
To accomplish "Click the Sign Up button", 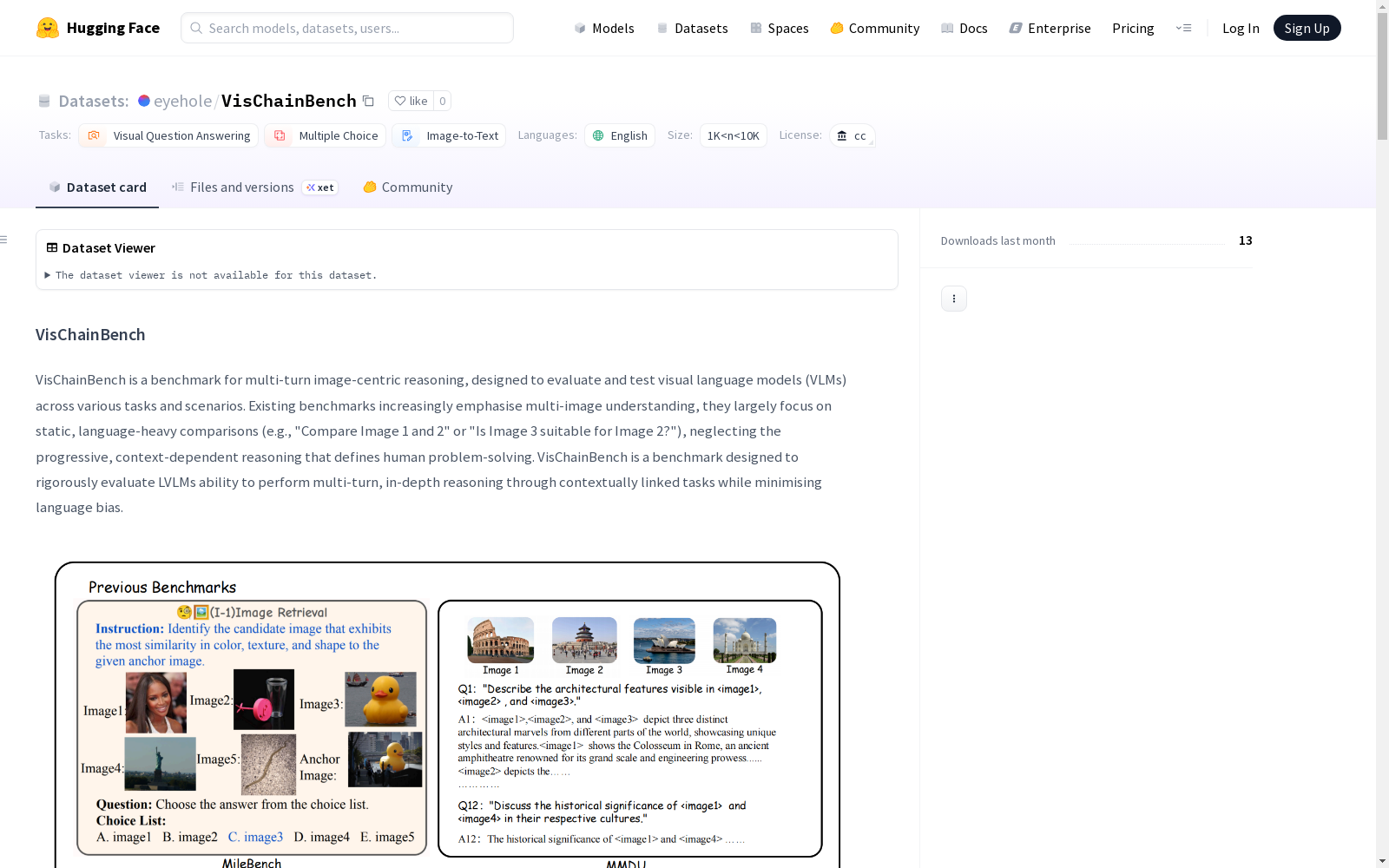I will (x=1307, y=28).
